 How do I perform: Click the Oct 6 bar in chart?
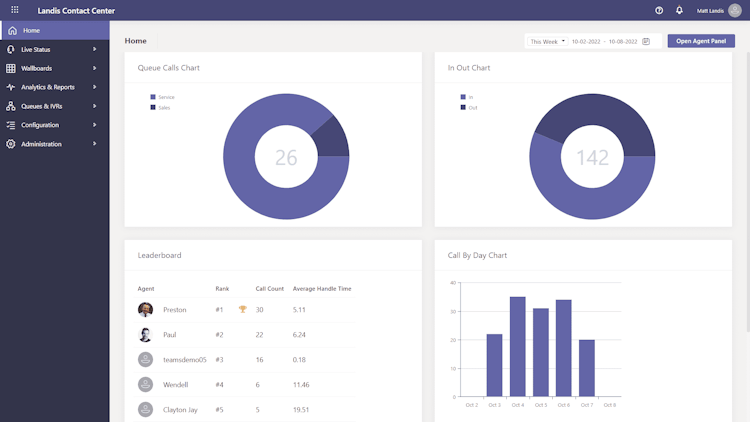563,348
